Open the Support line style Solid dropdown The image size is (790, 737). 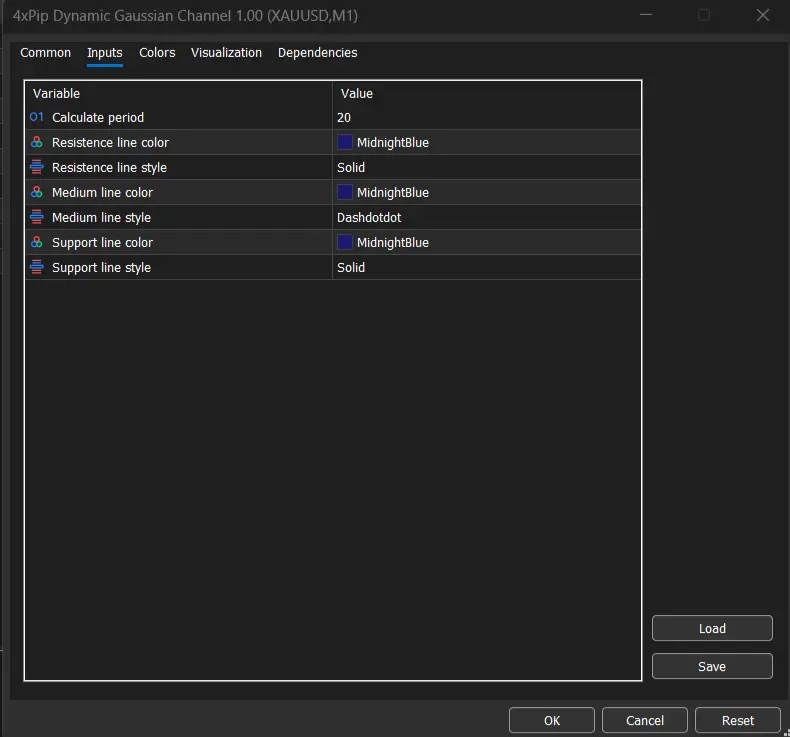(x=486, y=267)
